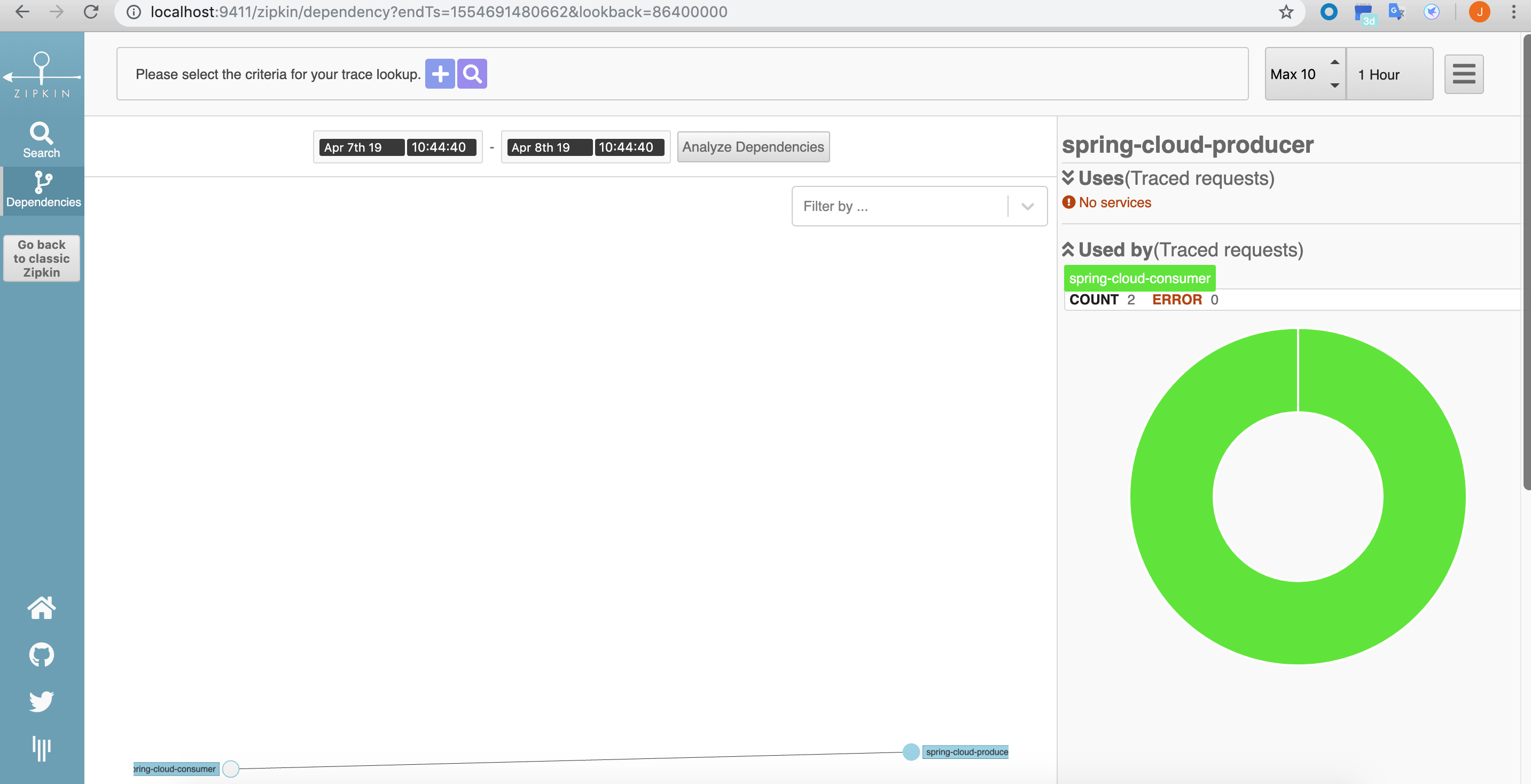This screenshot has width=1531, height=784.
Task: Open the bird extension icon in toolbar
Action: point(1432,12)
